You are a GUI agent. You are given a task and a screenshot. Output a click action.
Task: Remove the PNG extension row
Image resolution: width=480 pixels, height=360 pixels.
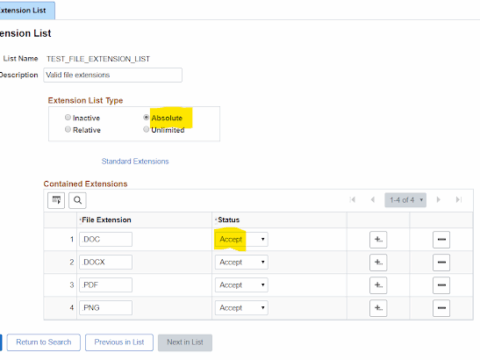(441, 308)
